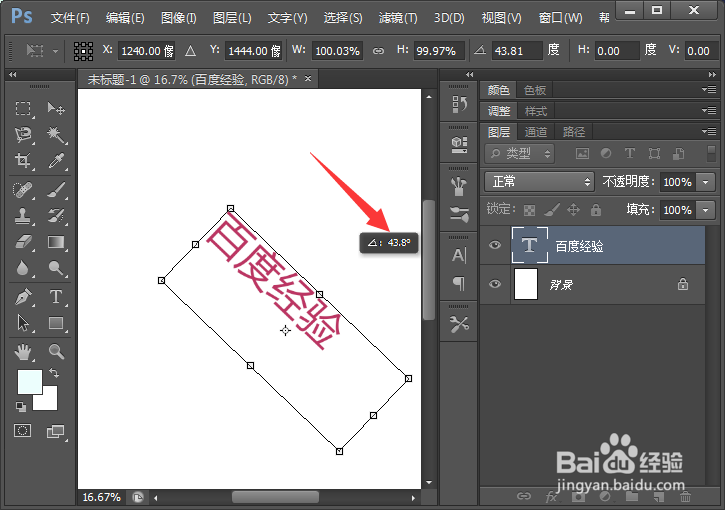Open the Layers panel flyout menu

pos(709,132)
